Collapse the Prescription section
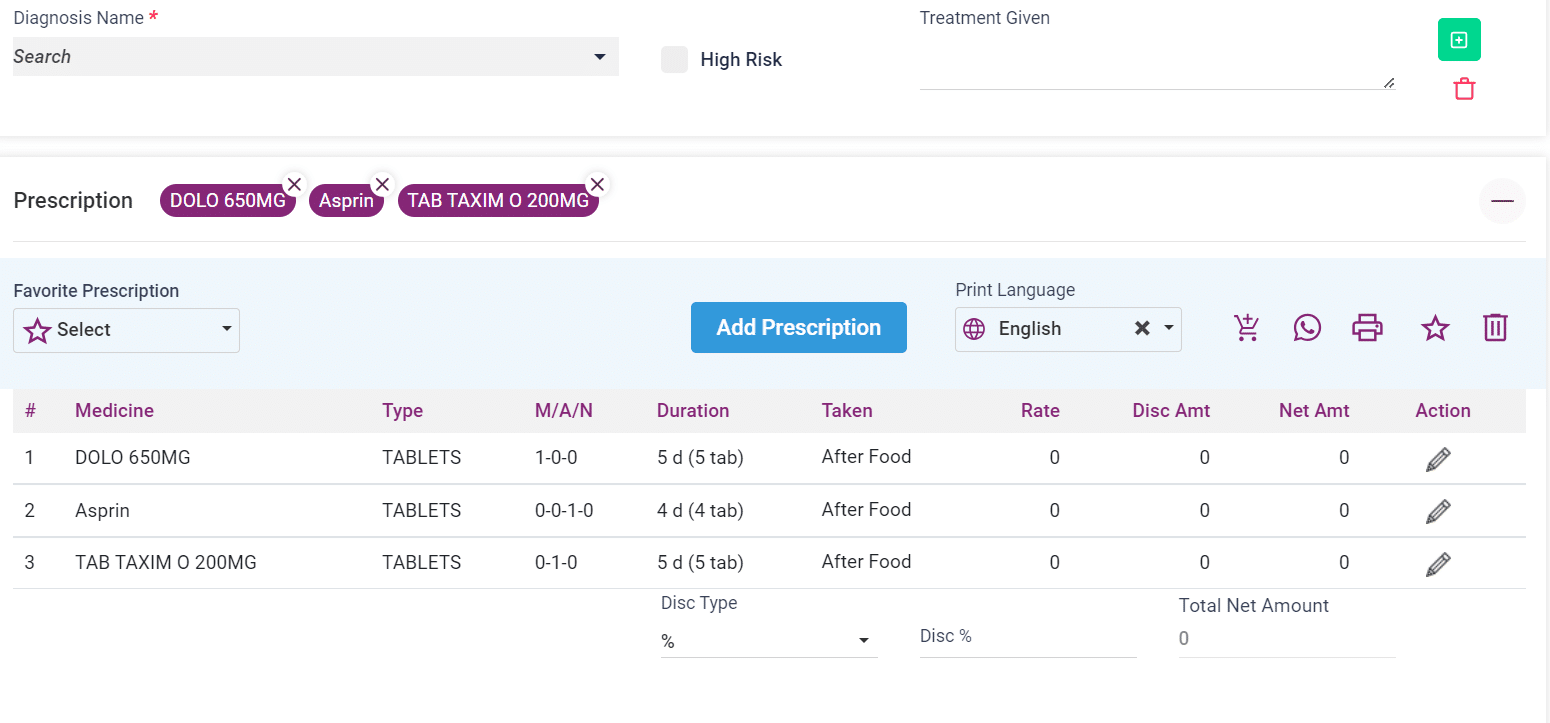Screen dimensions: 1550x723 pyautogui.click(x=1502, y=201)
